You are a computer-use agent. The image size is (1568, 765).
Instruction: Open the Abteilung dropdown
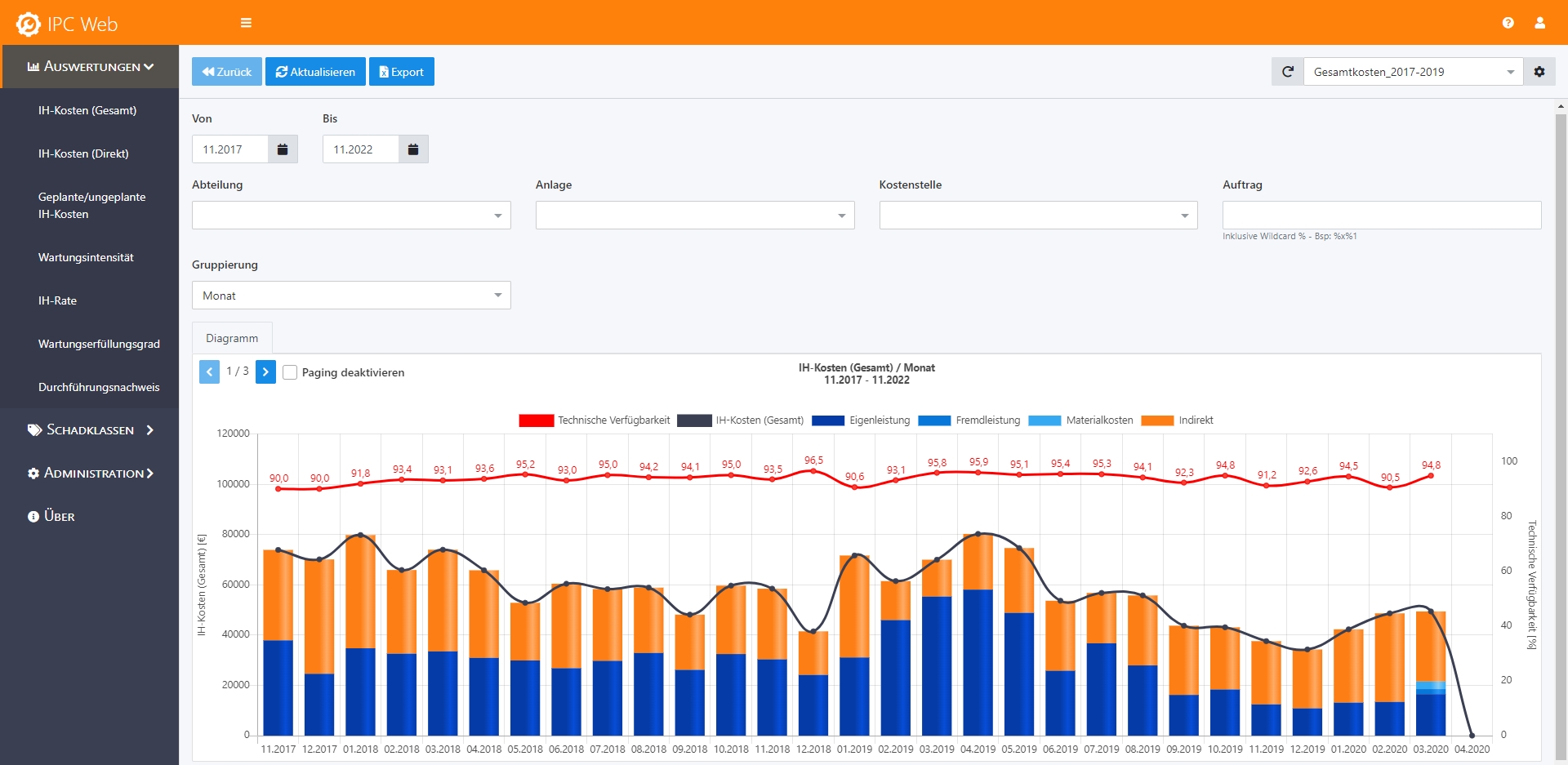click(351, 216)
